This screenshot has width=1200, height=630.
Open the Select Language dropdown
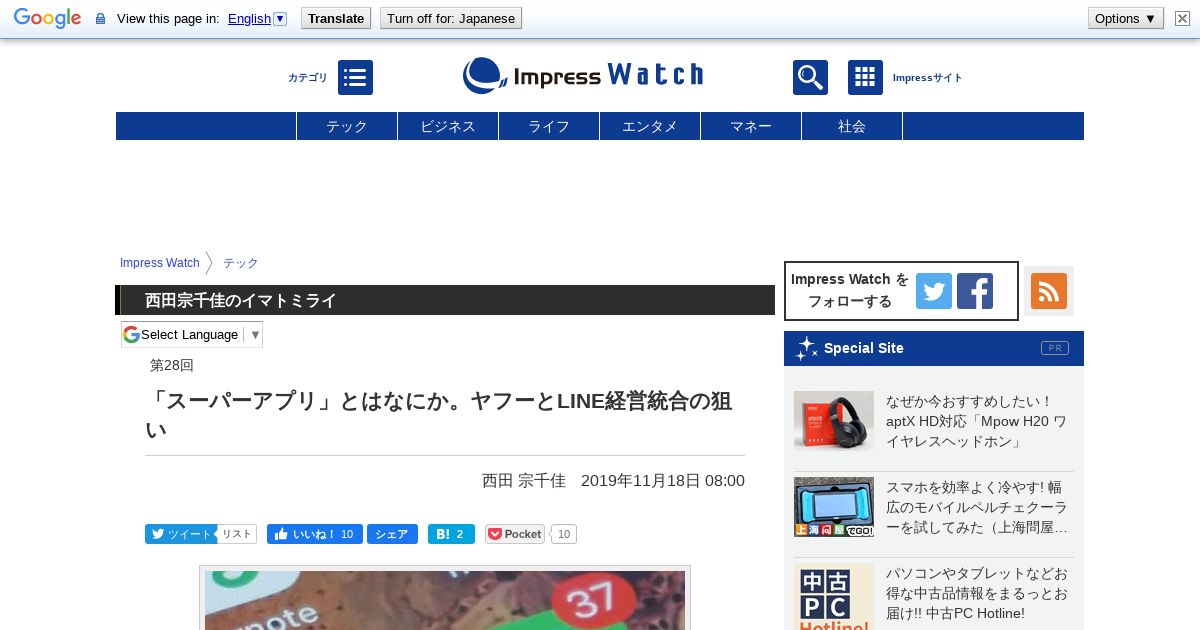192,334
